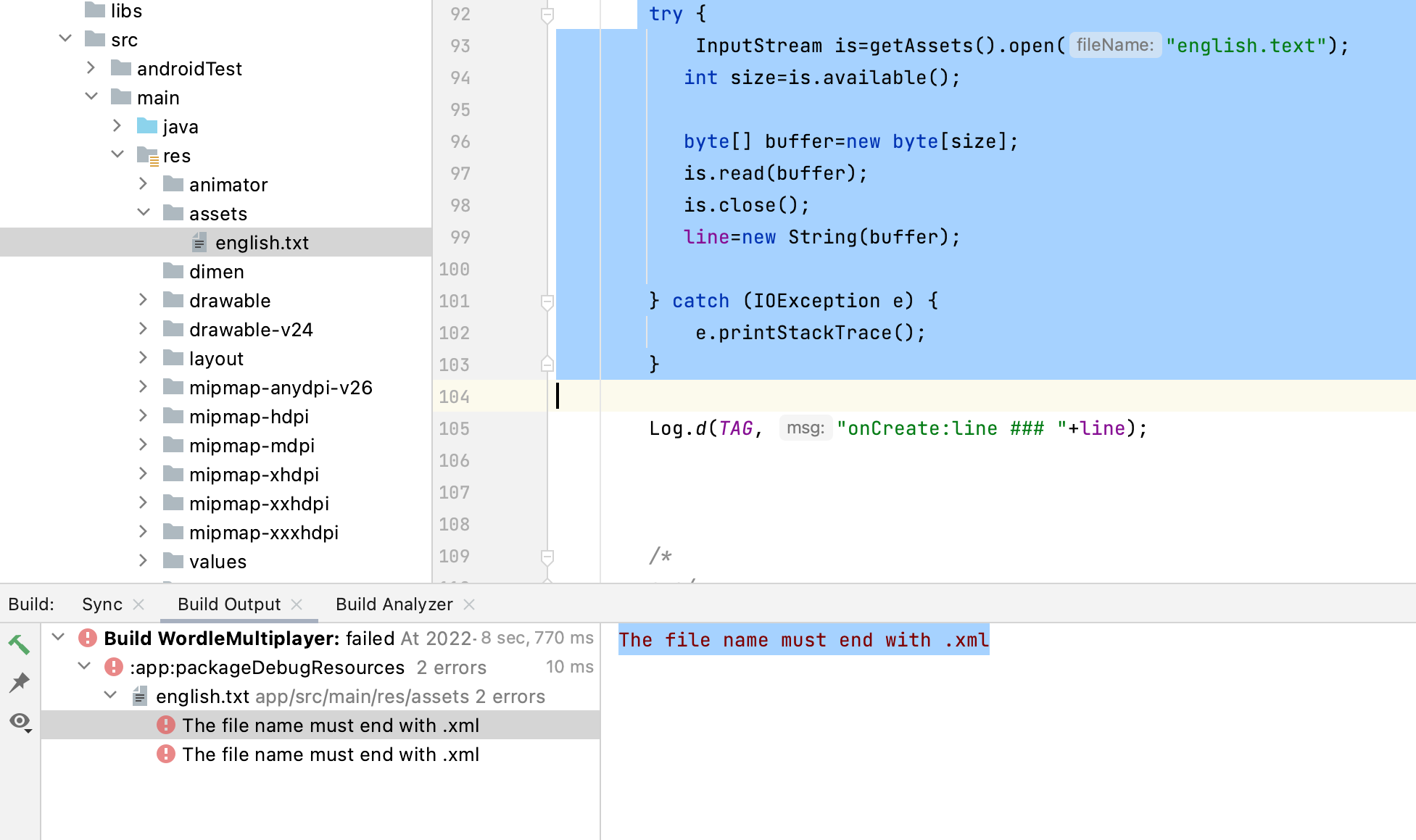Open the eye view options icon
The width and height of the screenshot is (1416, 840).
pos(20,722)
